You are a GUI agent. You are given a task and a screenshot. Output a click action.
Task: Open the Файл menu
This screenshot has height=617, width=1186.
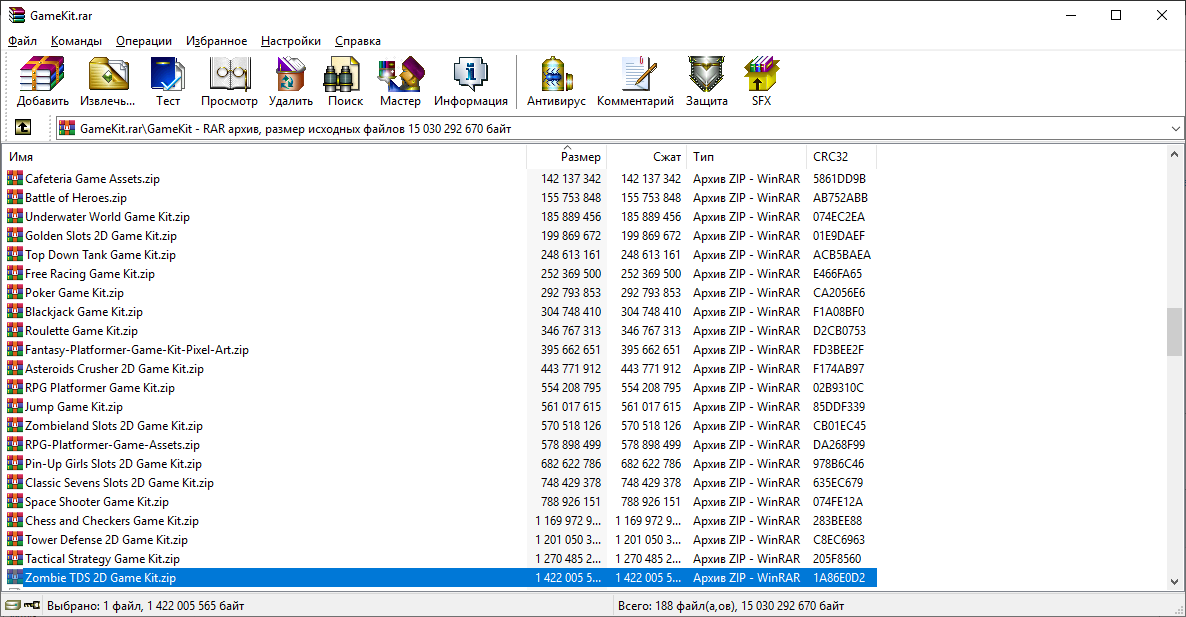22,41
